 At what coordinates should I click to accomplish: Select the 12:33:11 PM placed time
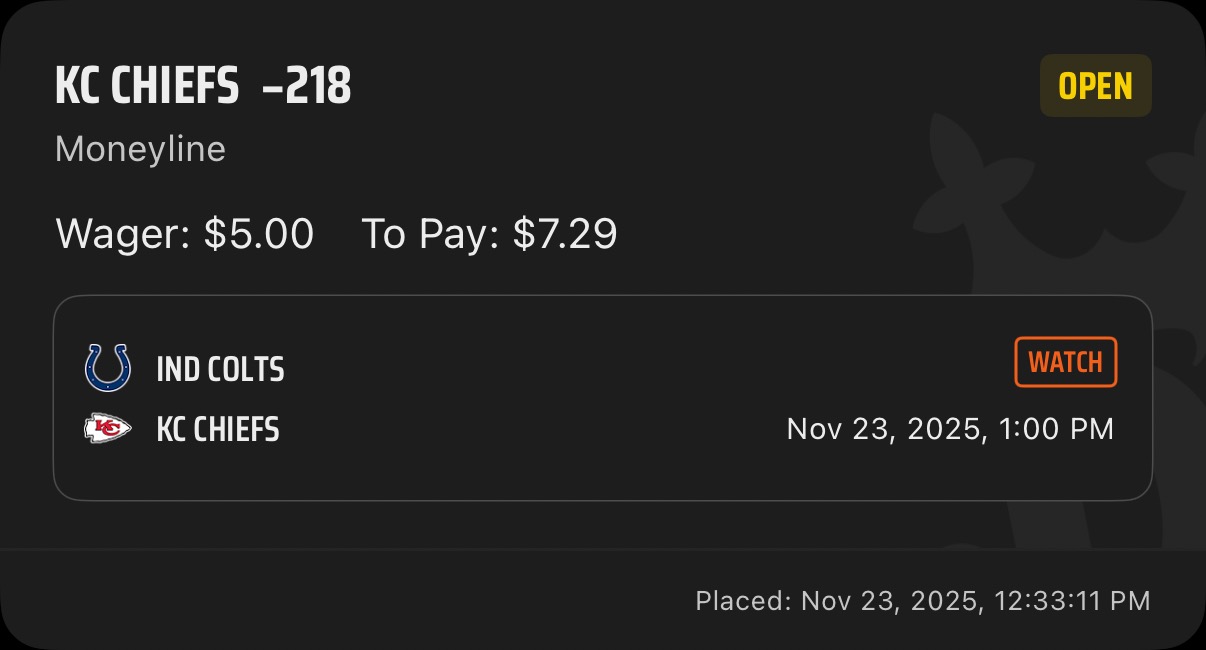[x=1072, y=601]
